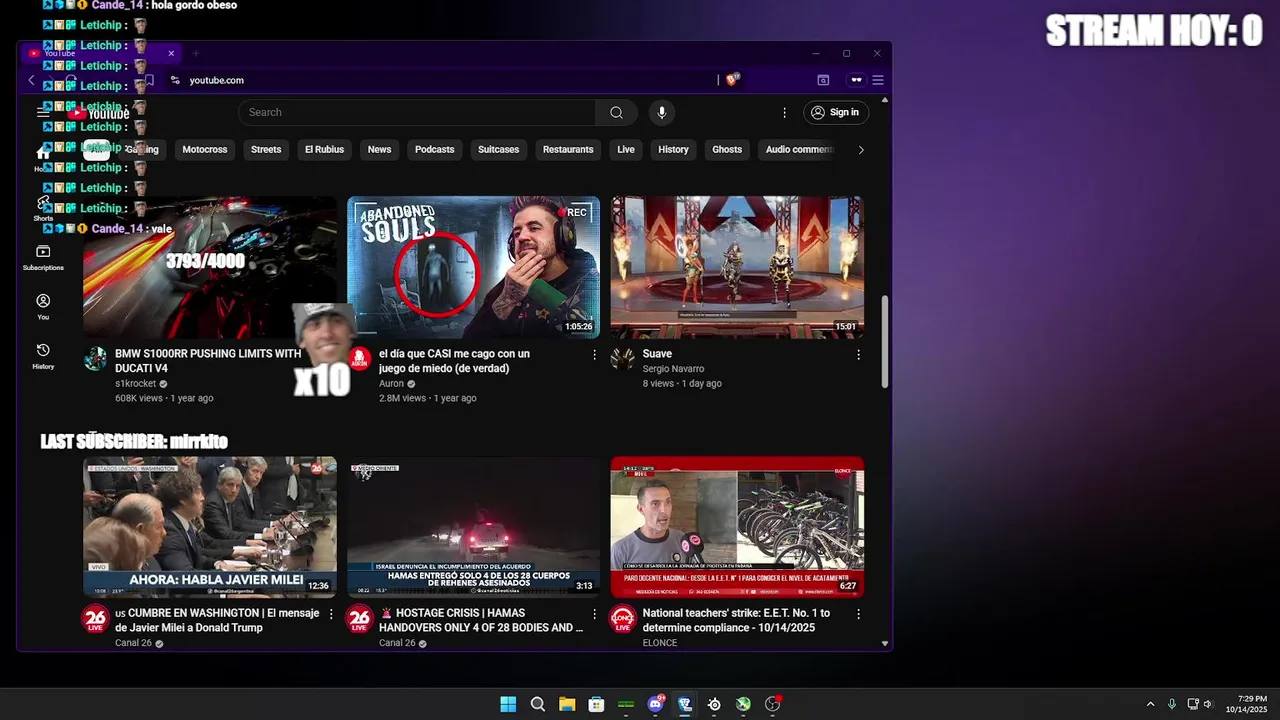Select the El Rubius filter chip

[324, 149]
